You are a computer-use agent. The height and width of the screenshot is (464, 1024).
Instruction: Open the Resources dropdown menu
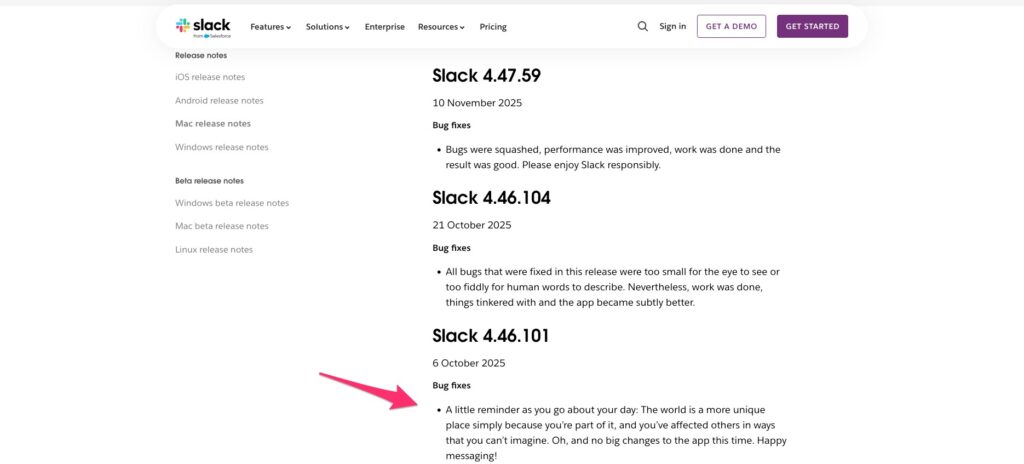pos(441,27)
